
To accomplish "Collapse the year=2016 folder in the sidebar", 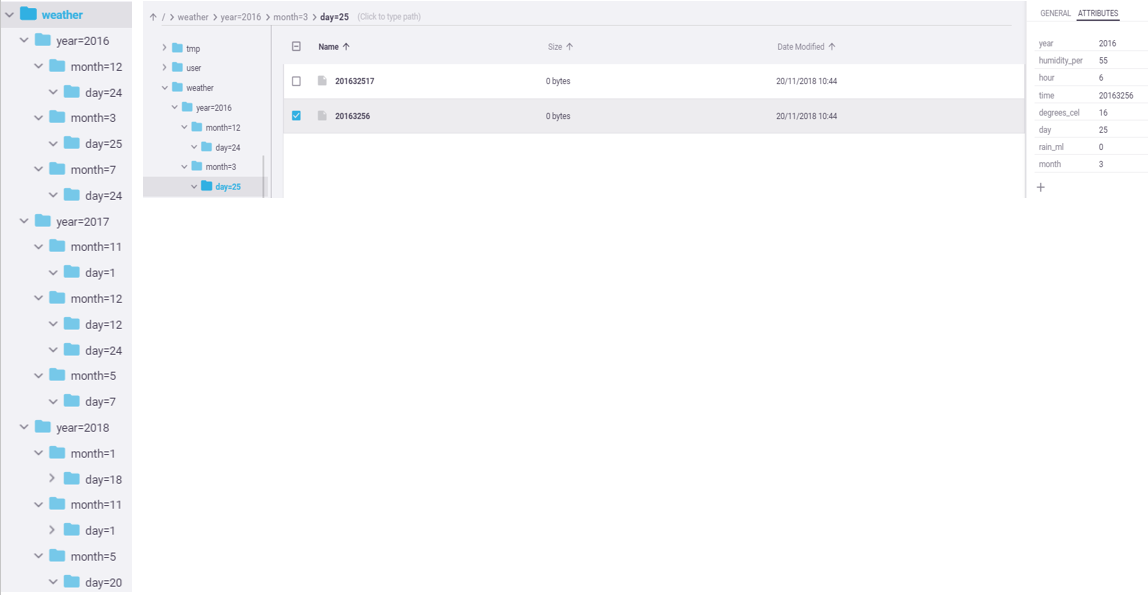I will click(24, 40).
